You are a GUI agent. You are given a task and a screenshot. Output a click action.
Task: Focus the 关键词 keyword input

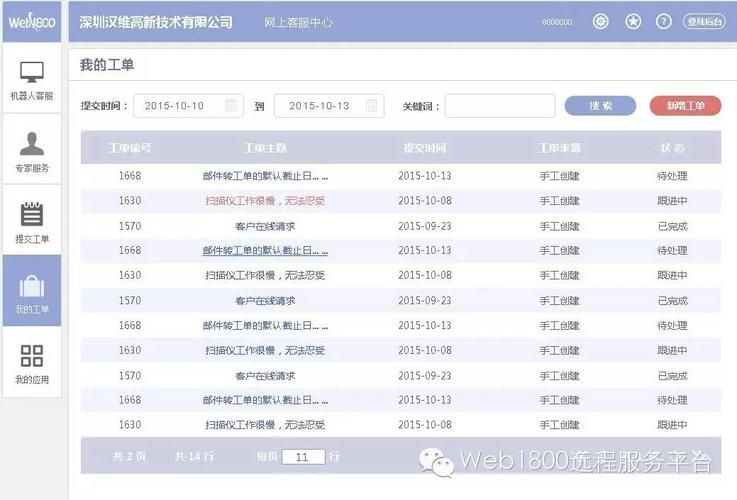(500, 106)
